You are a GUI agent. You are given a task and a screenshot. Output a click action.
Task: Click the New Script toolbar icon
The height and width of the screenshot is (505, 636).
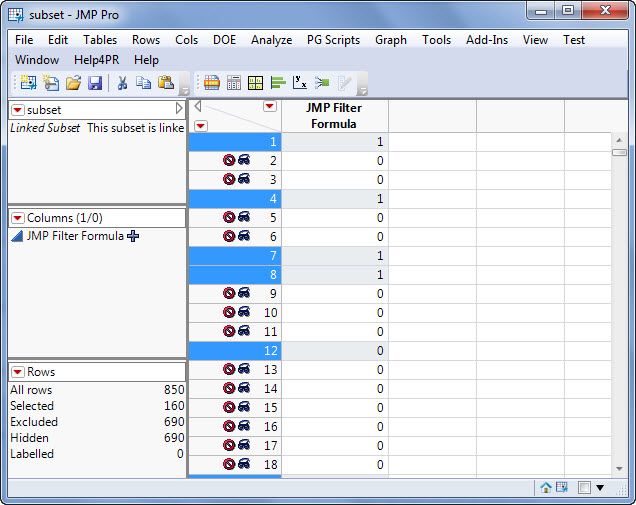[51, 83]
